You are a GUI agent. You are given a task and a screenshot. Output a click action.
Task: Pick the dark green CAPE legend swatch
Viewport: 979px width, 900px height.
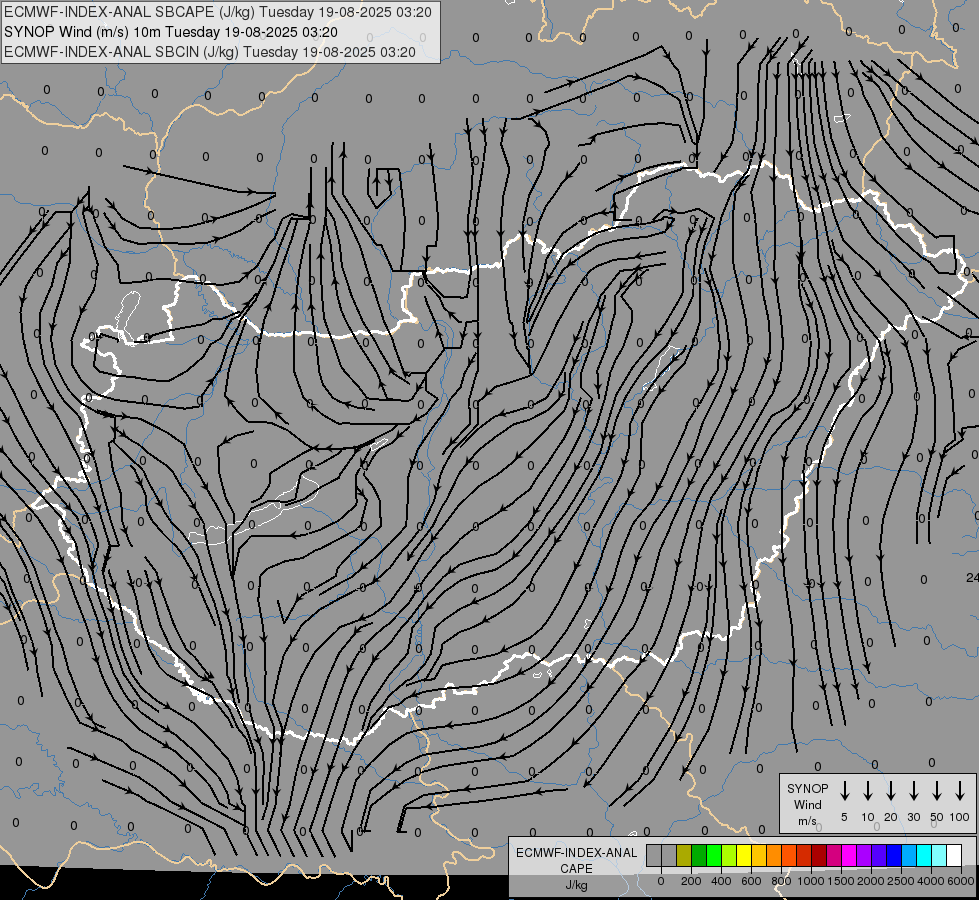[x=699, y=855]
